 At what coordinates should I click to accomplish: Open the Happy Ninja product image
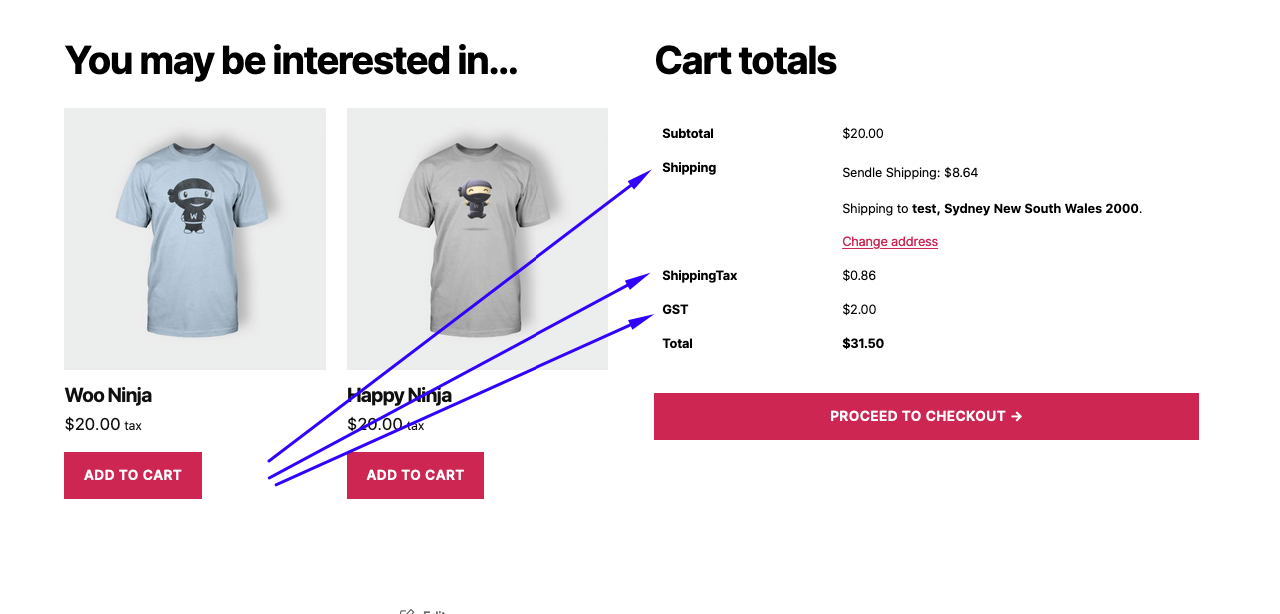[477, 238]
